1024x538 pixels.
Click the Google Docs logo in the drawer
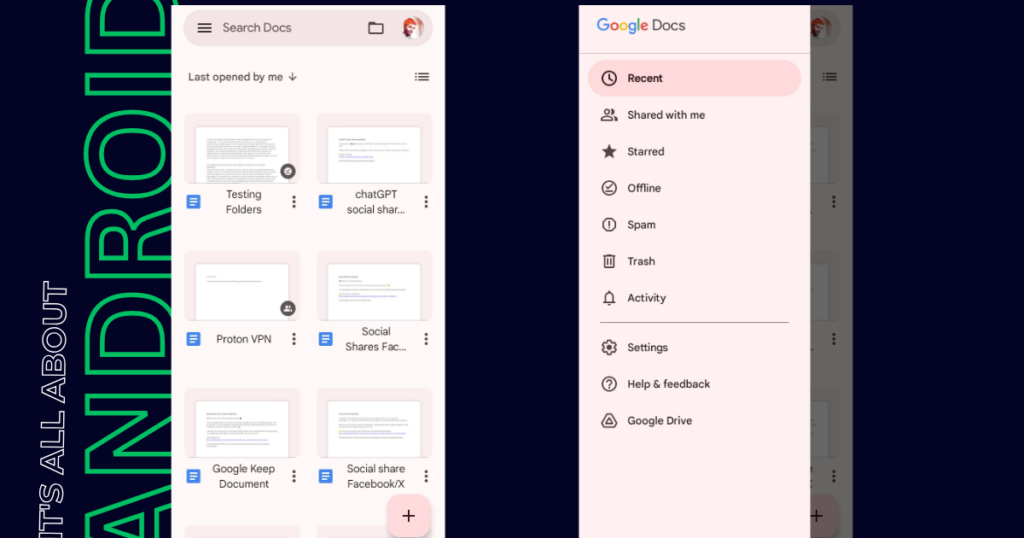point(641,25)
